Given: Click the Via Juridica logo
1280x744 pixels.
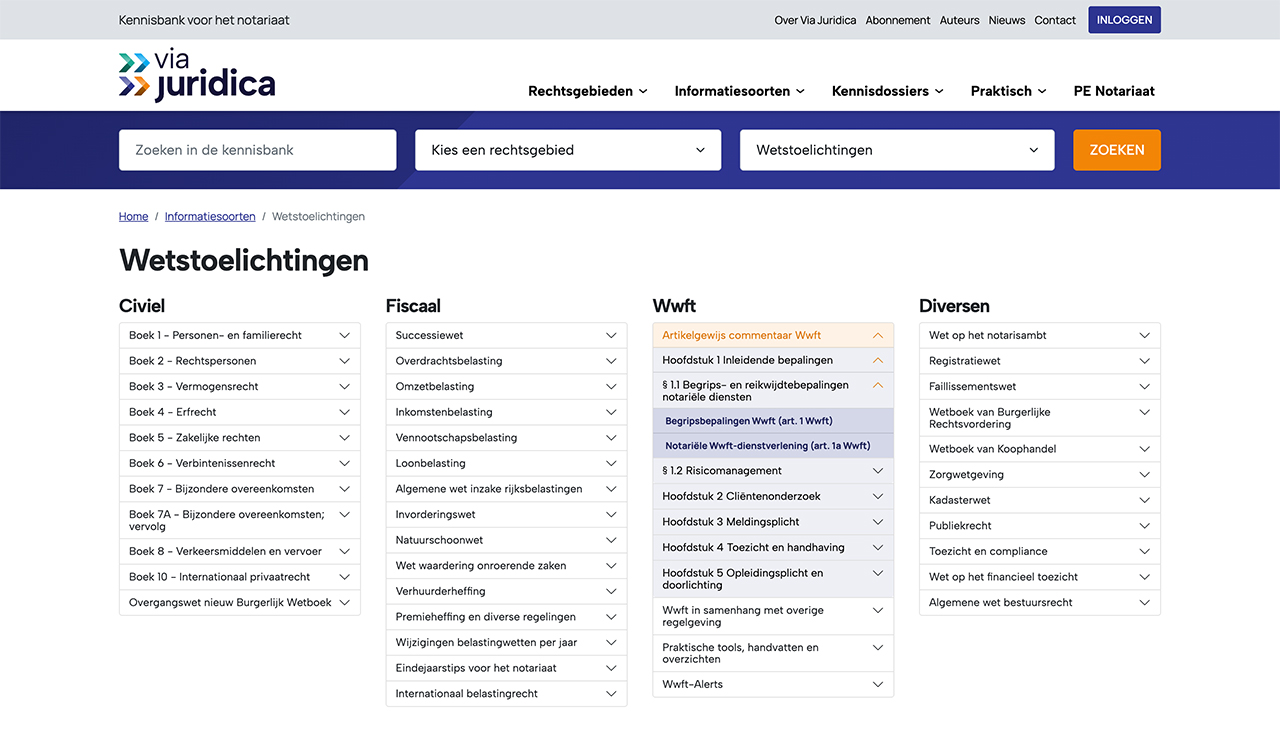Looking at the screenshot, I should 197,76.
